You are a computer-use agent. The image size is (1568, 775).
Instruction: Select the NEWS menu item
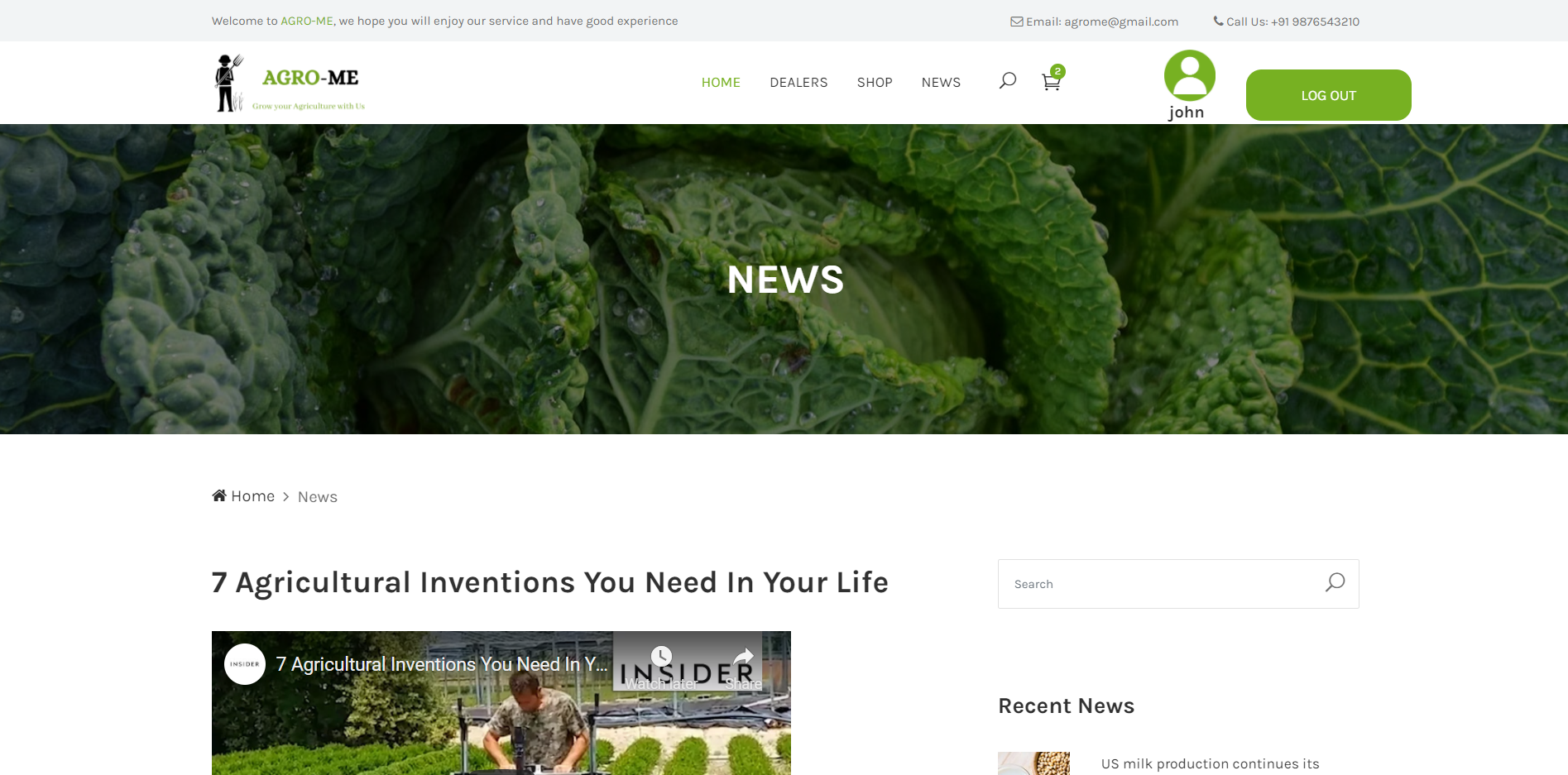[941, 83]
